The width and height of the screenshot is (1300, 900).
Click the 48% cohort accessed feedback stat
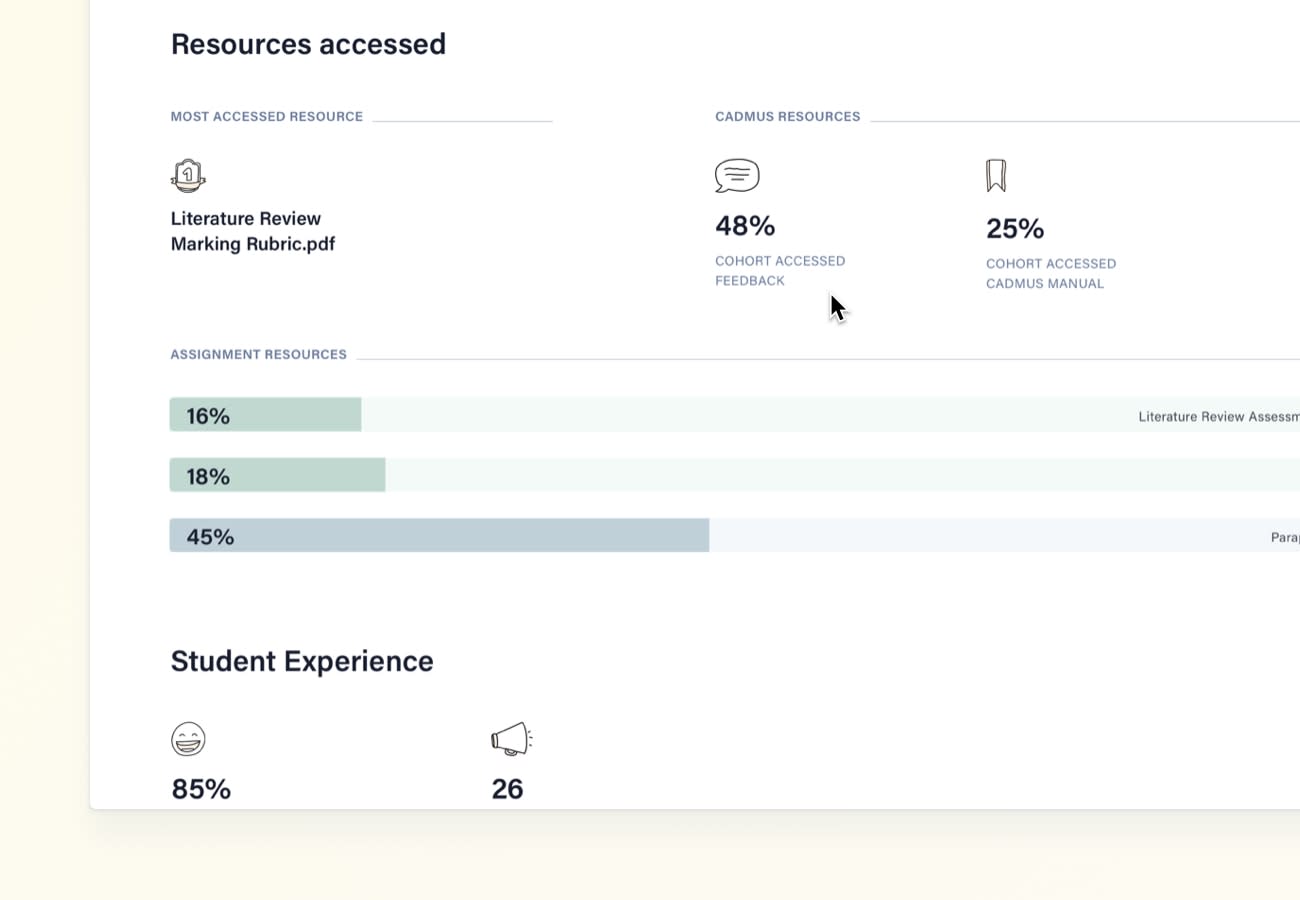(x=745, y=226)
